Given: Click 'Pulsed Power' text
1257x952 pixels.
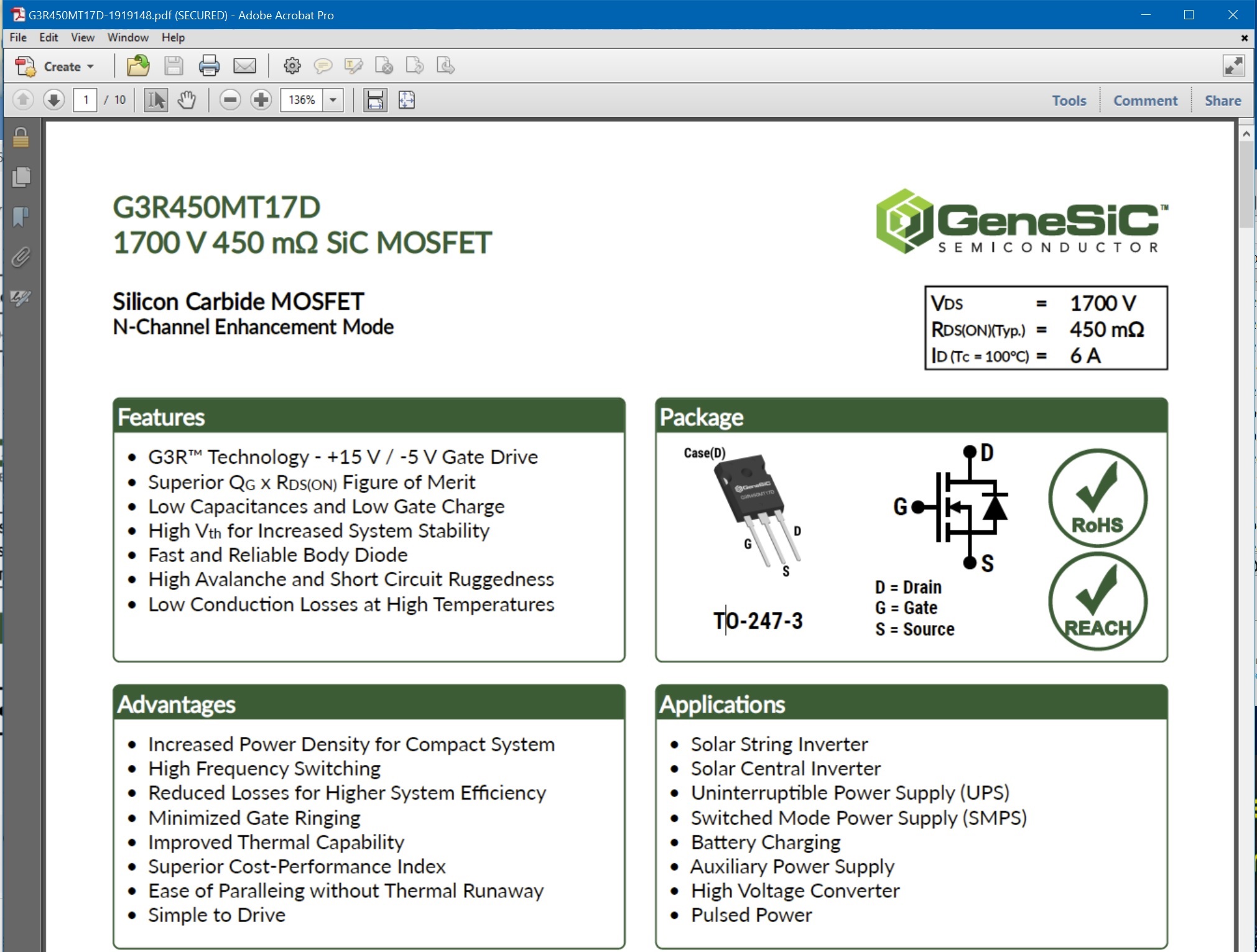Looking at the screenshot, I should click(751, 915).
